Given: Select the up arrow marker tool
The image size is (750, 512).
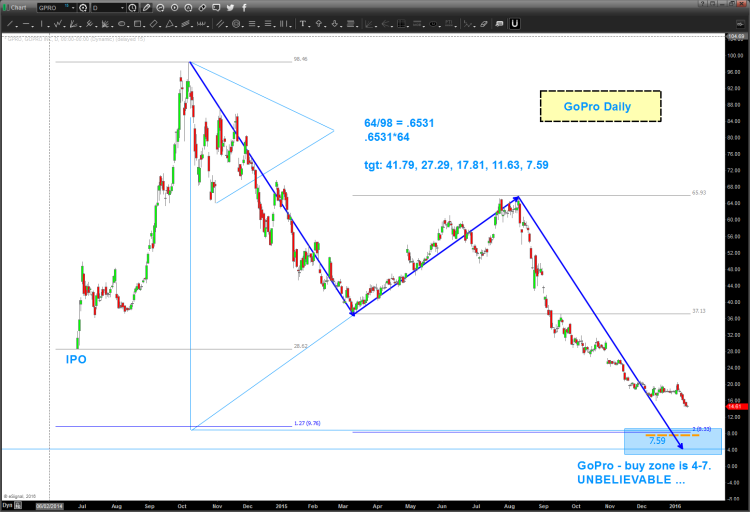Looking at the screenshot, I should (318, 23).
